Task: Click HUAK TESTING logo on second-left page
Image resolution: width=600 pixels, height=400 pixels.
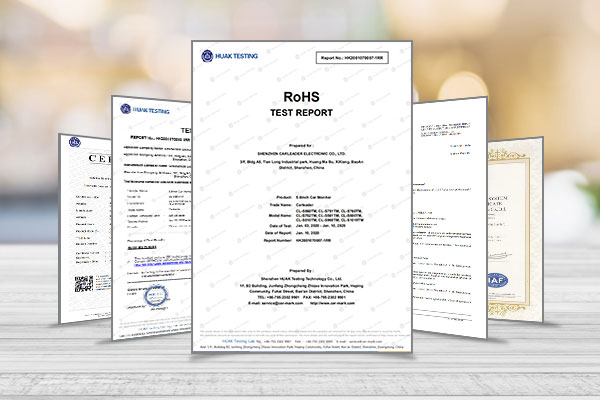Action: pos(145,110)
